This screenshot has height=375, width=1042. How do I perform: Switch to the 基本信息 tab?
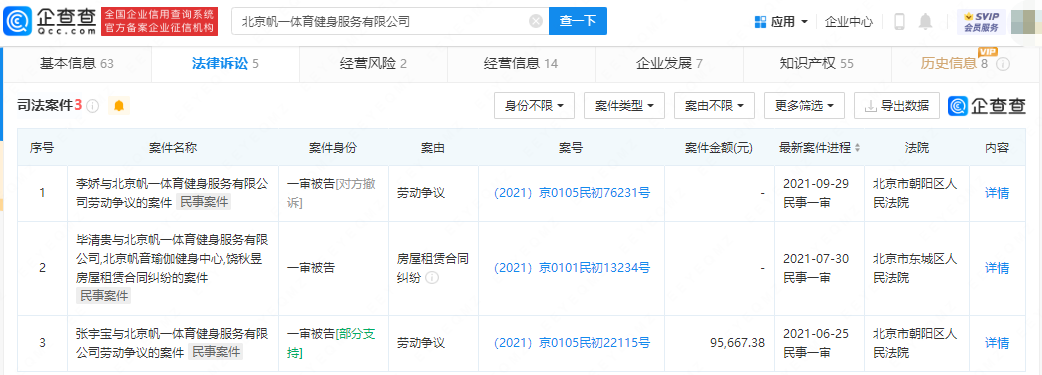[x=77, y=64]
